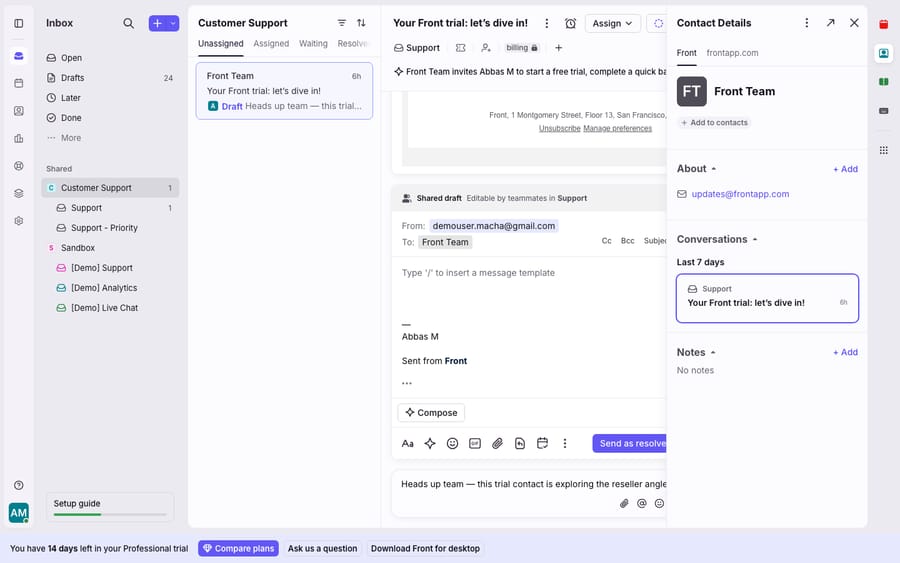Click Download Front for desktop
The height and width of the screenshot is (563, 900).
tap(425, 549)
